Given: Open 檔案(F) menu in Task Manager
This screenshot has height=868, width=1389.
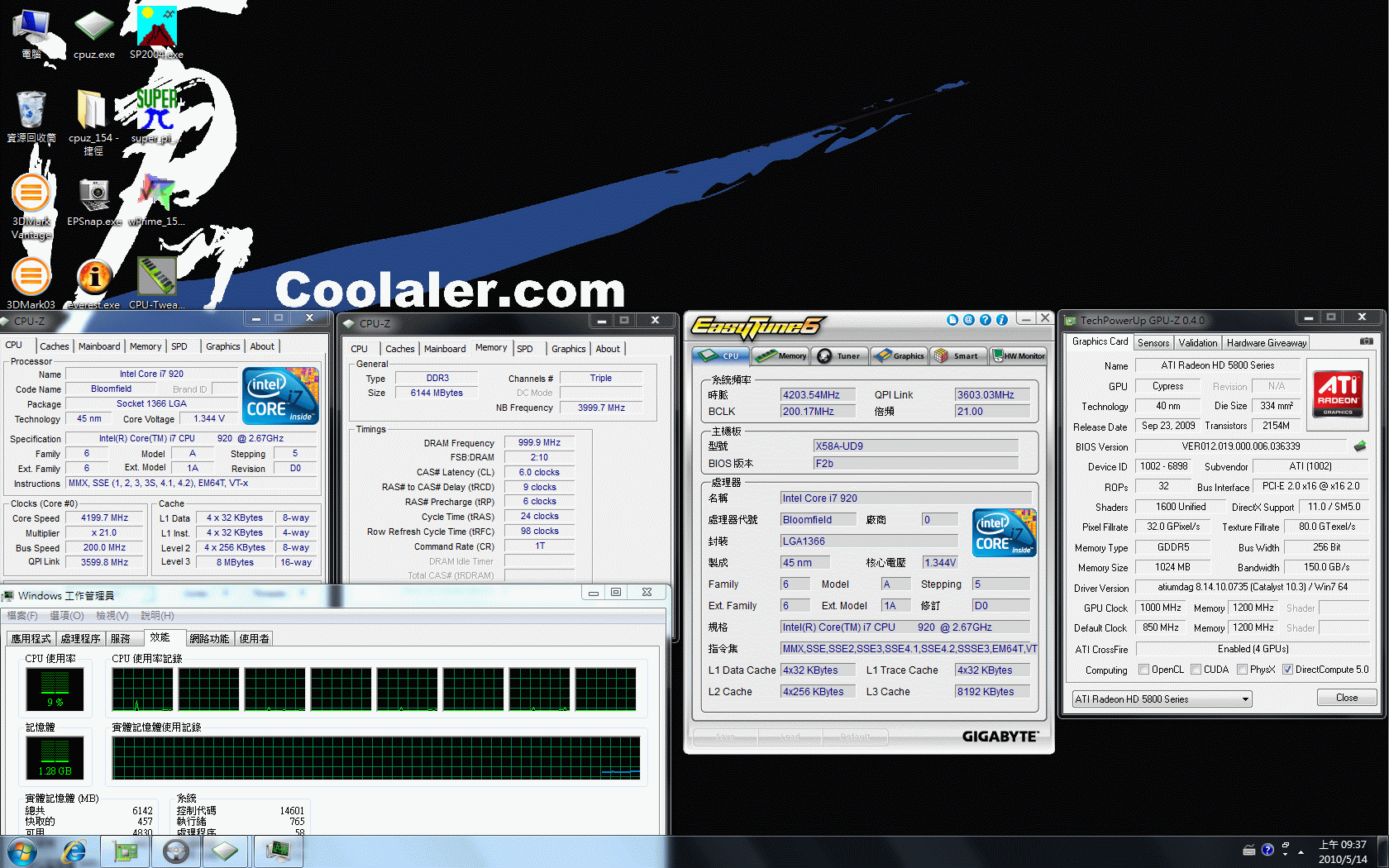Looking at the screenshot, I should pos(22,616).
